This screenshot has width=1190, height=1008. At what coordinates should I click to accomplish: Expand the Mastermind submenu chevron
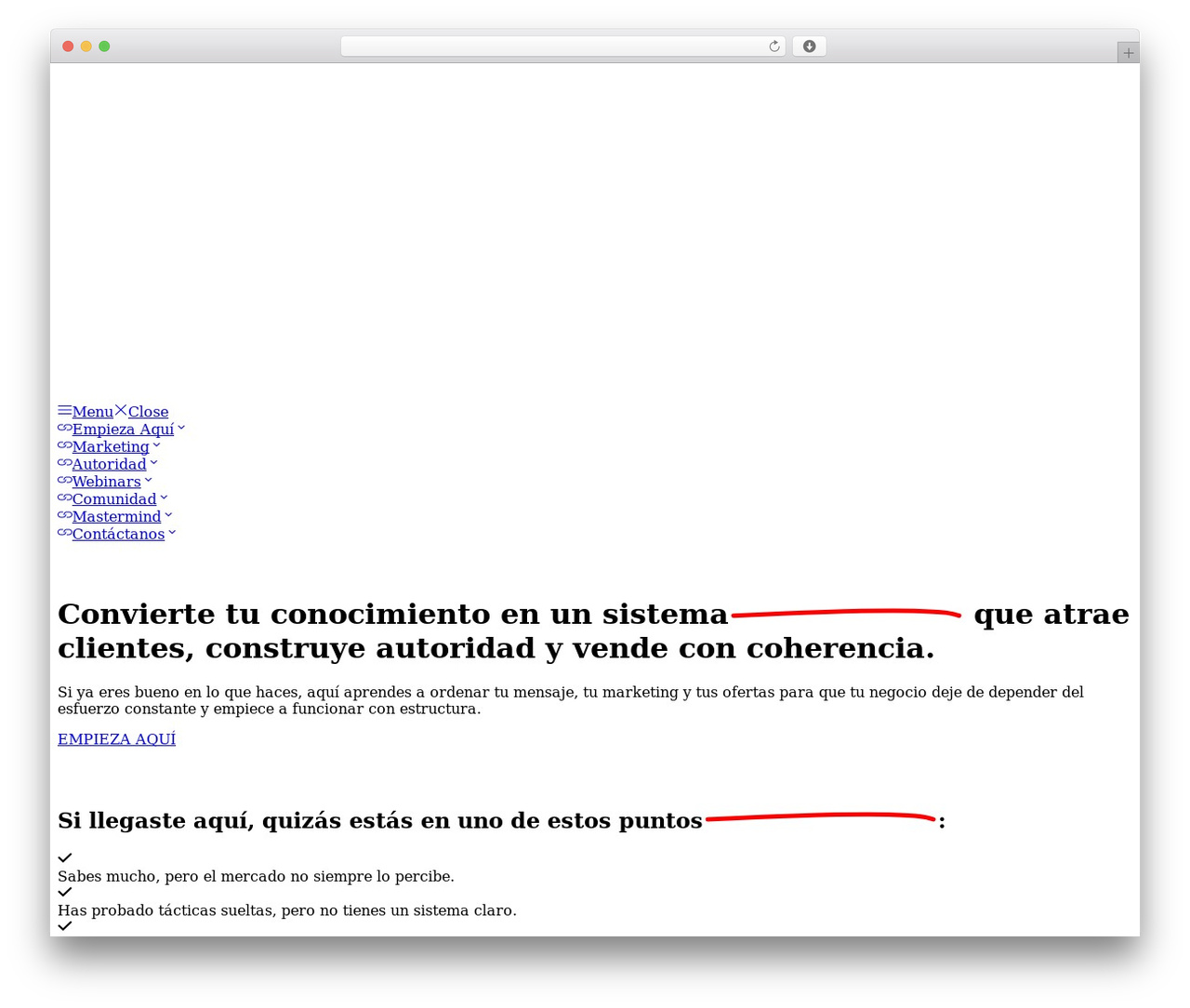point(168,515)
